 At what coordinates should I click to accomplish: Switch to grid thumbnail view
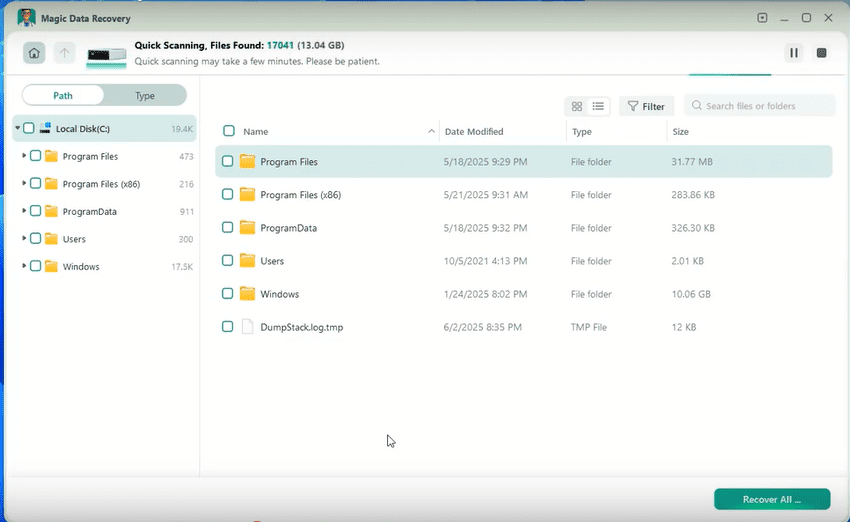click(x=577, y=106)
